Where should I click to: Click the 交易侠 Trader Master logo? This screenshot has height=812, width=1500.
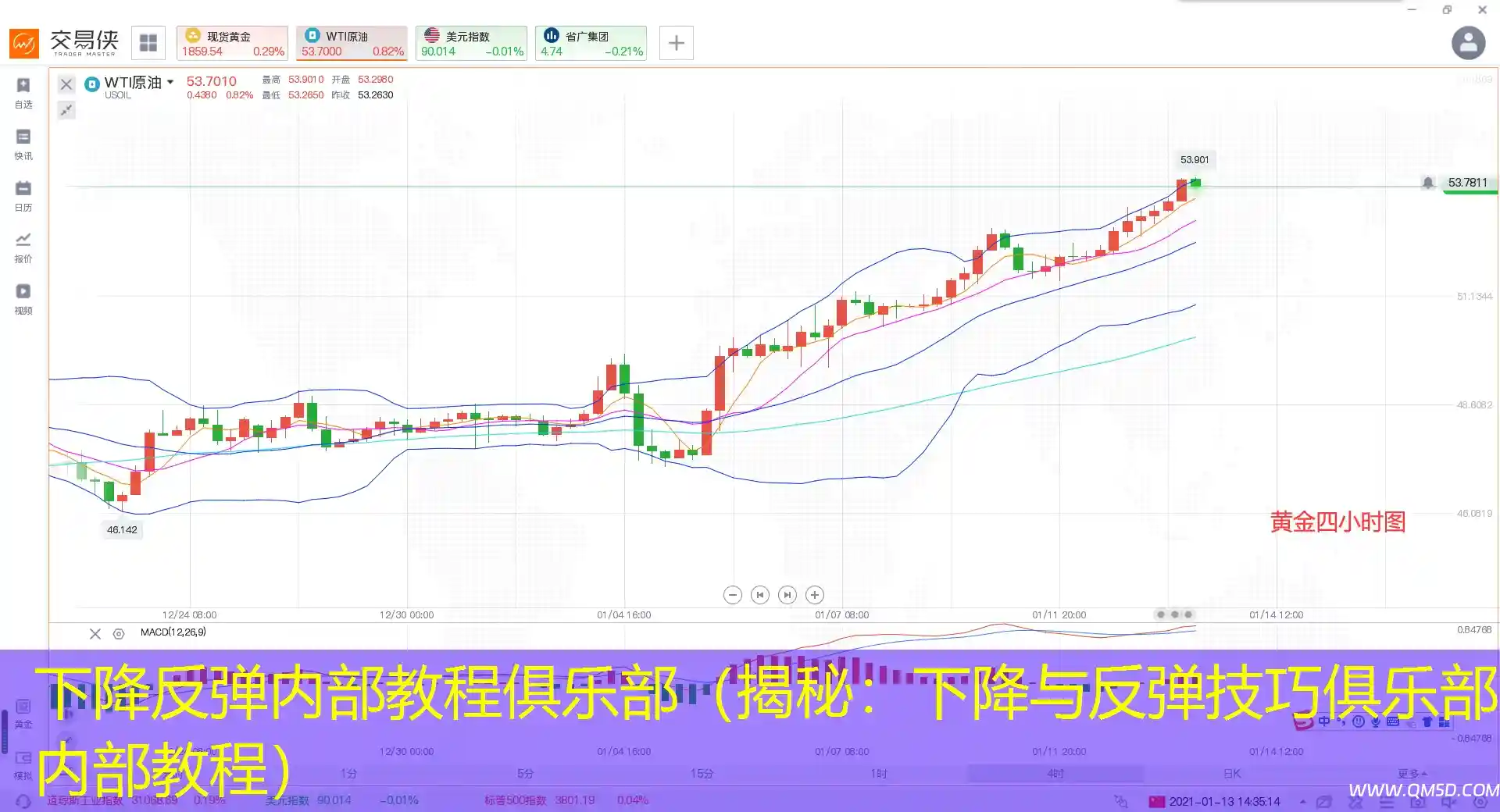pos(65,43)
